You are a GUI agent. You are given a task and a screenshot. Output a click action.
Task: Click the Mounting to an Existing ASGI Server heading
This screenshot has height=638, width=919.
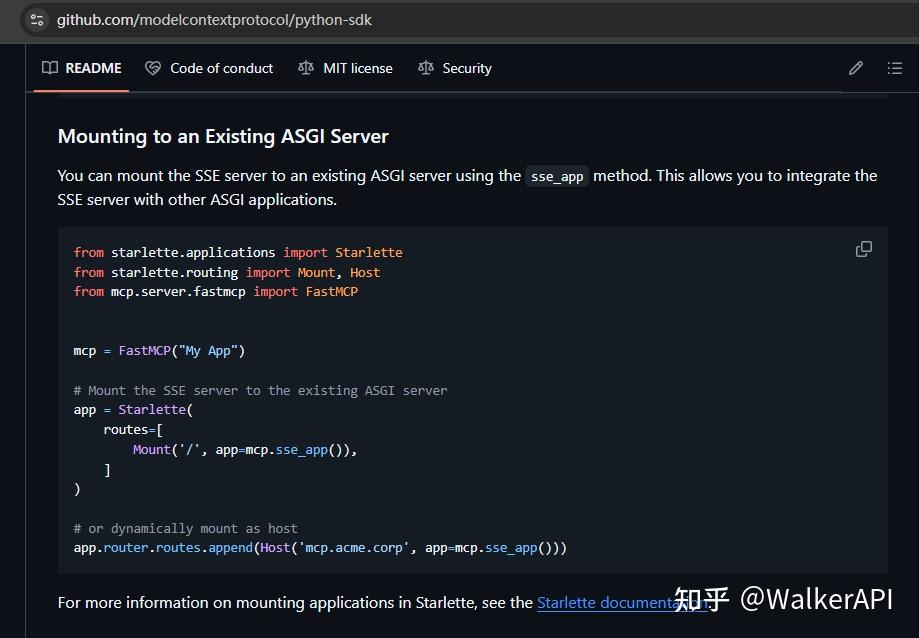(x=223, y=136)
